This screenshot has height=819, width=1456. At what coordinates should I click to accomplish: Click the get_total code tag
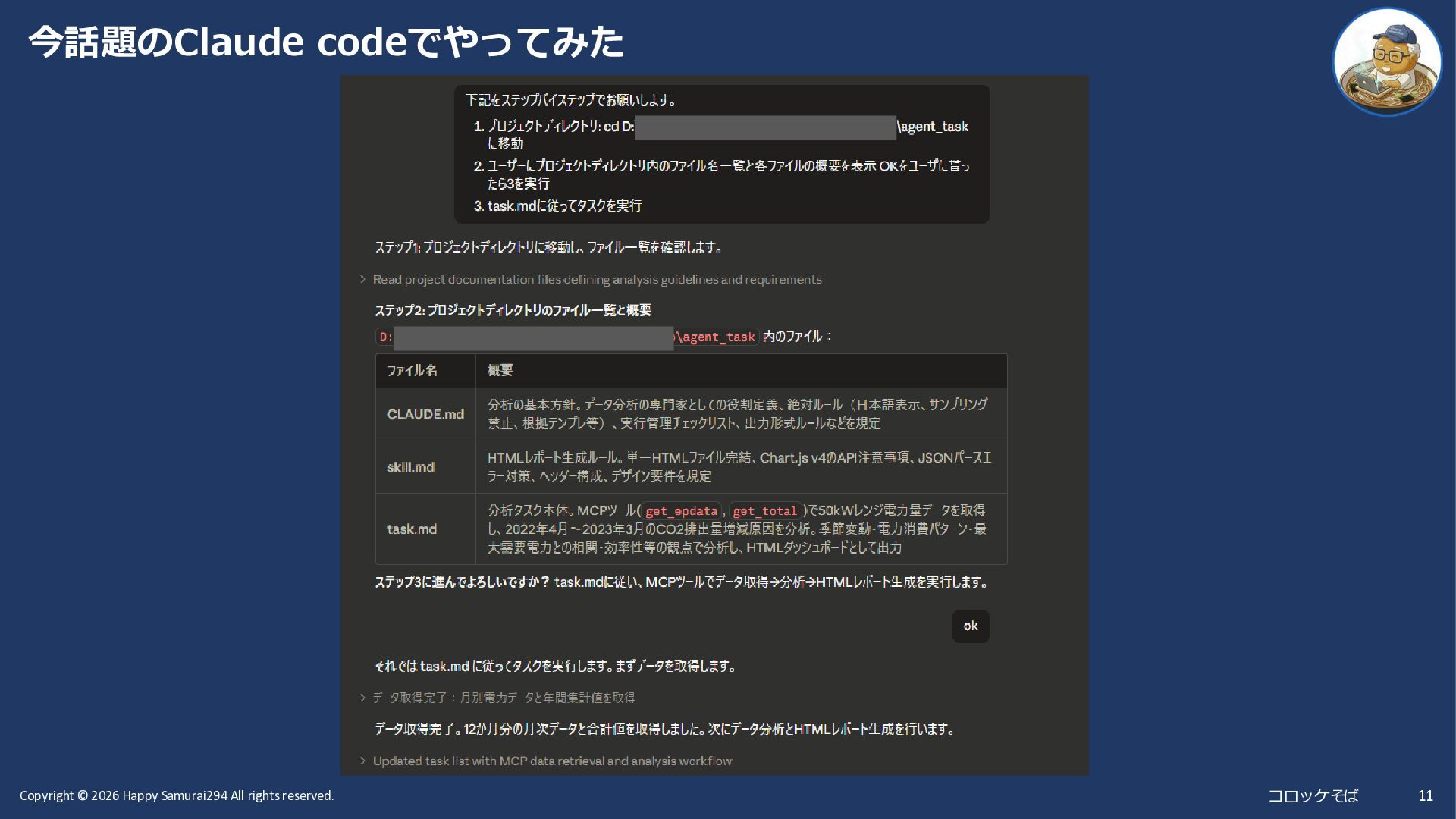[x=764, y=511]
